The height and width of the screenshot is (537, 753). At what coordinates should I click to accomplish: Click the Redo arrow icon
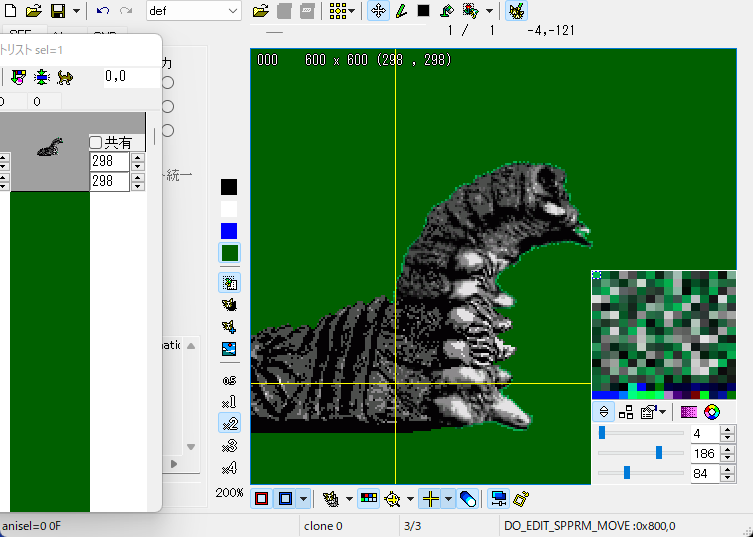click(x=126, y=11)
